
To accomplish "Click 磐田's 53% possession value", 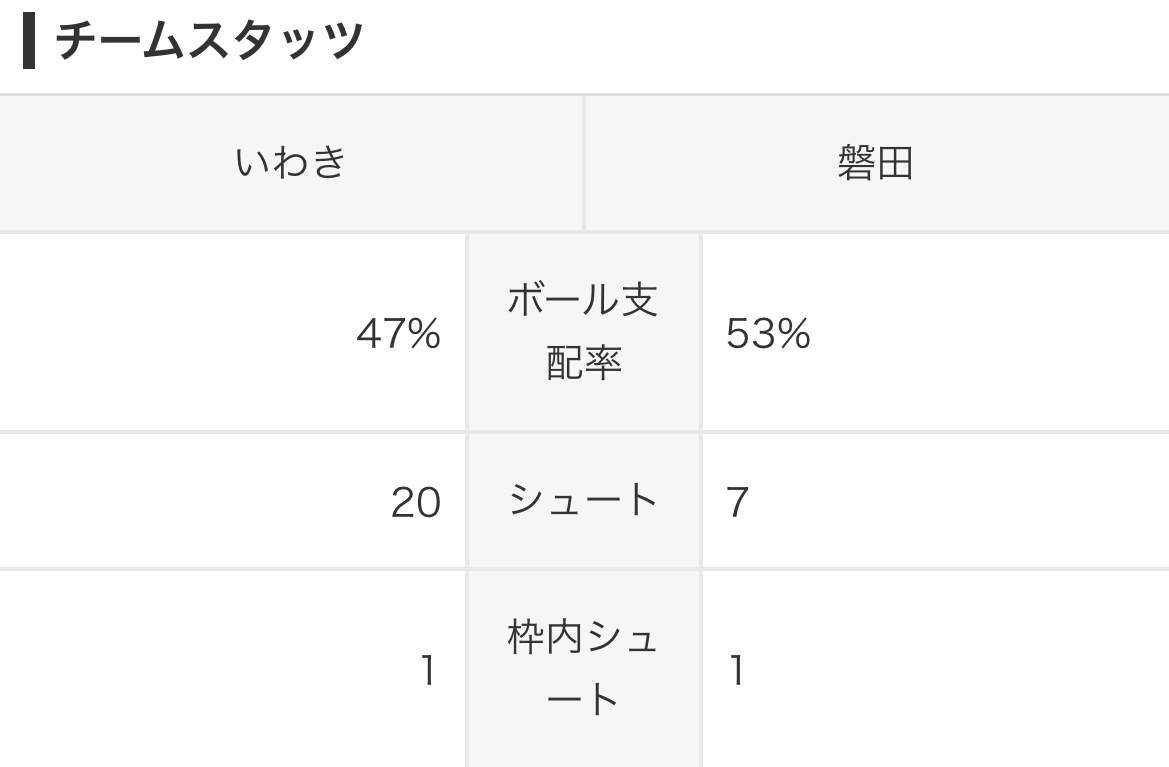I will coord(768,334).
